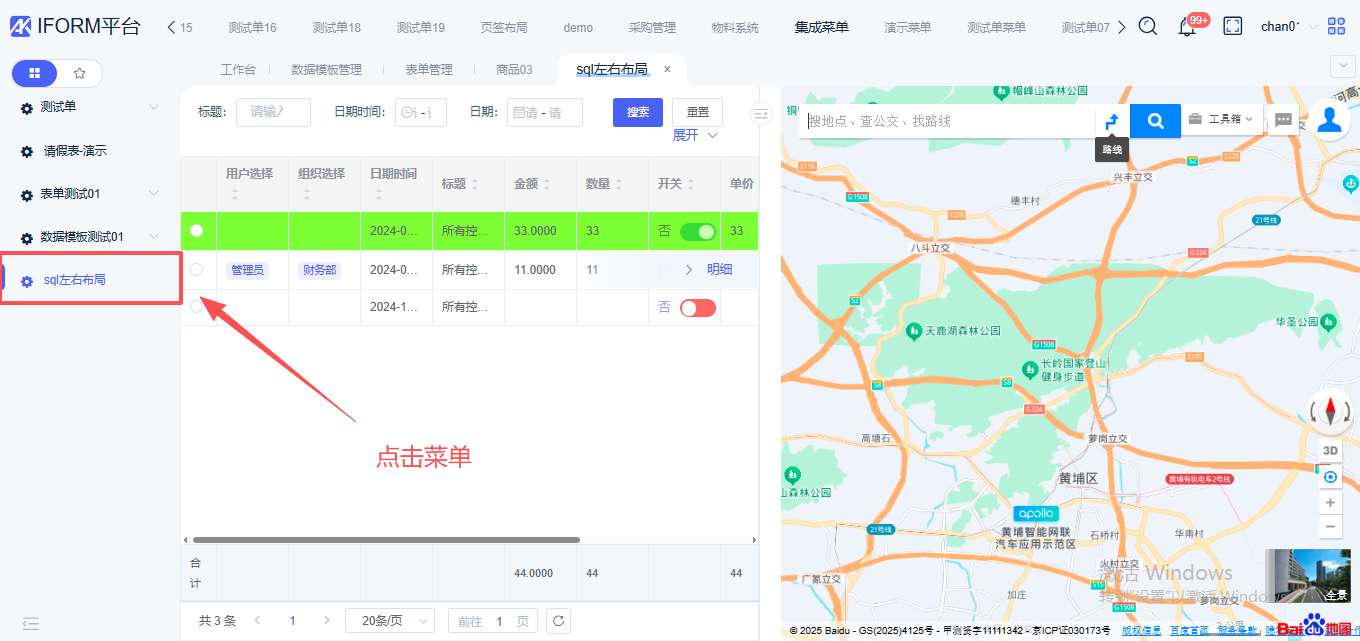Click the map route directions icon
Screen dimensions: 1360x641
click(1112, 121)
